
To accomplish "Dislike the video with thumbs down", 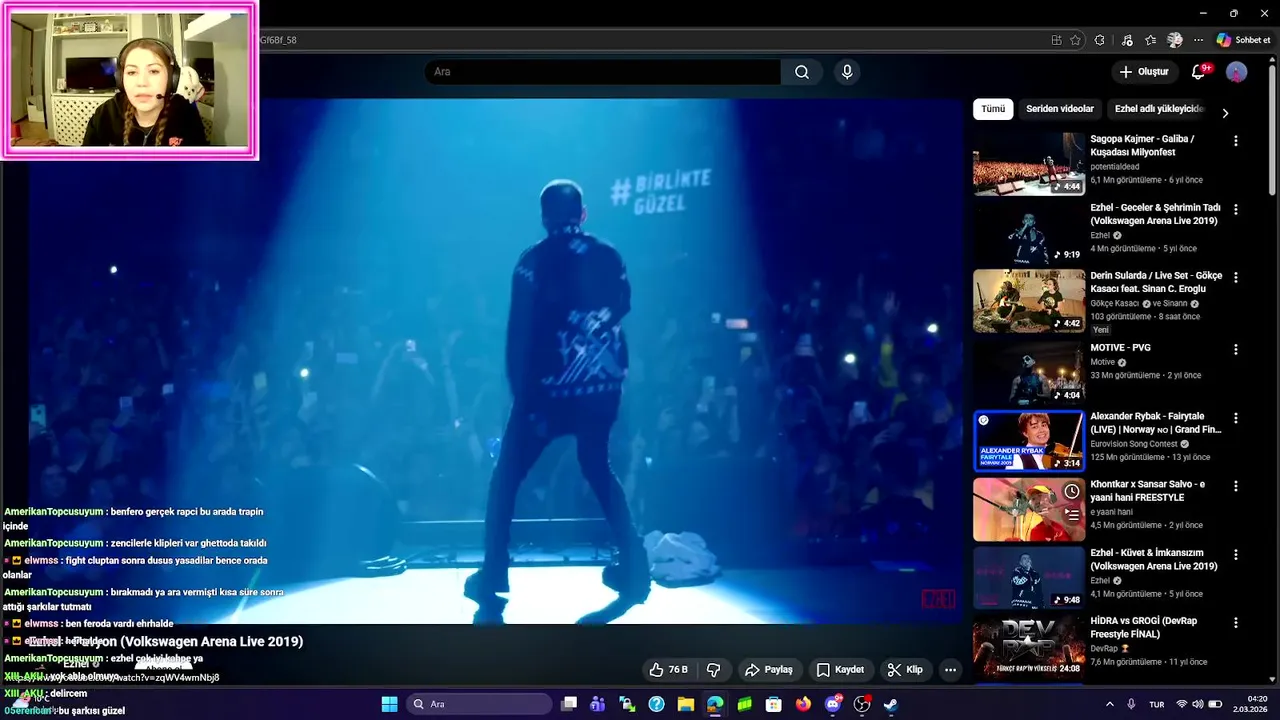I will 714,669.
